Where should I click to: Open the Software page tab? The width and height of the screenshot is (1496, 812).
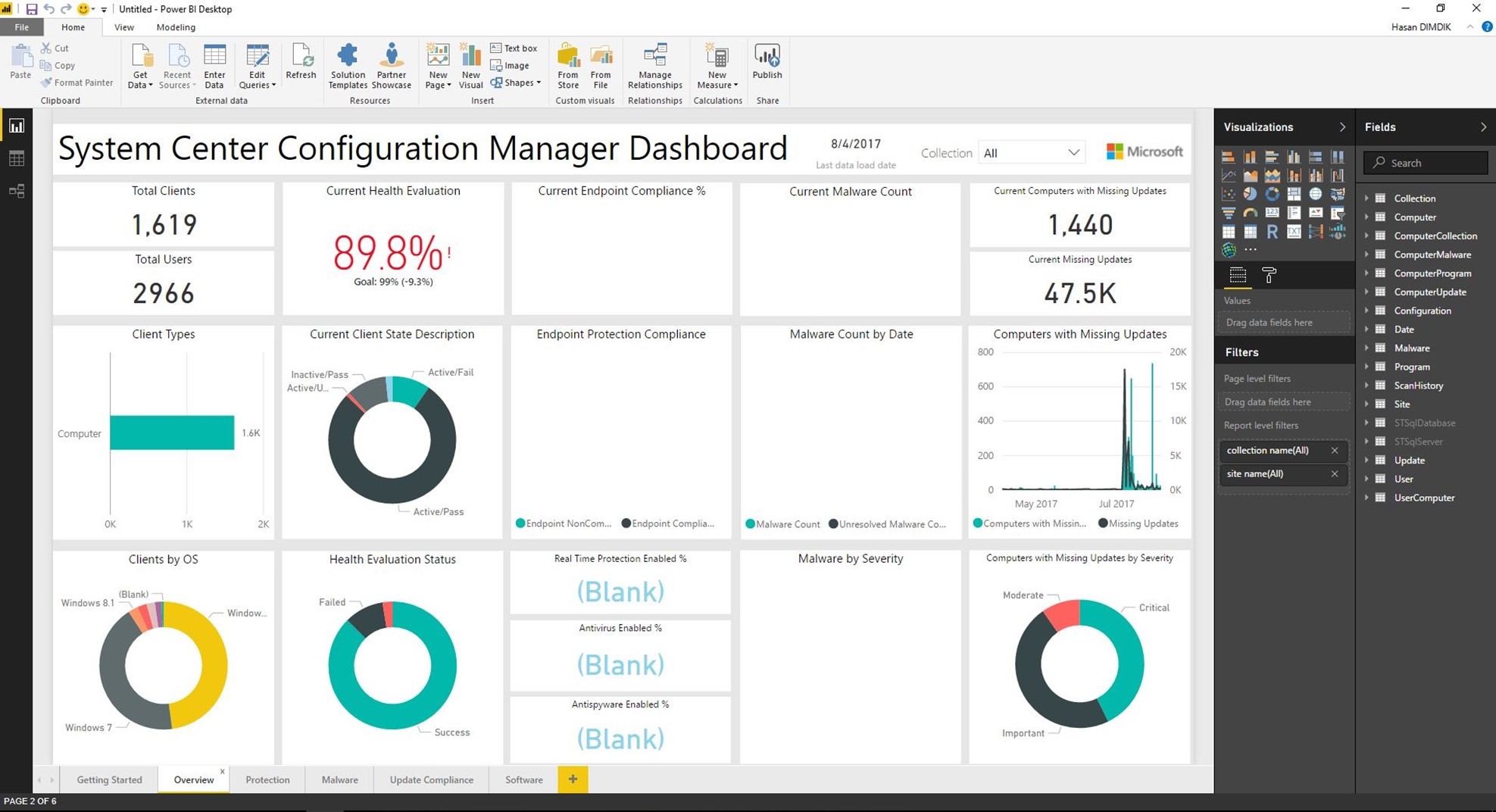523,779
